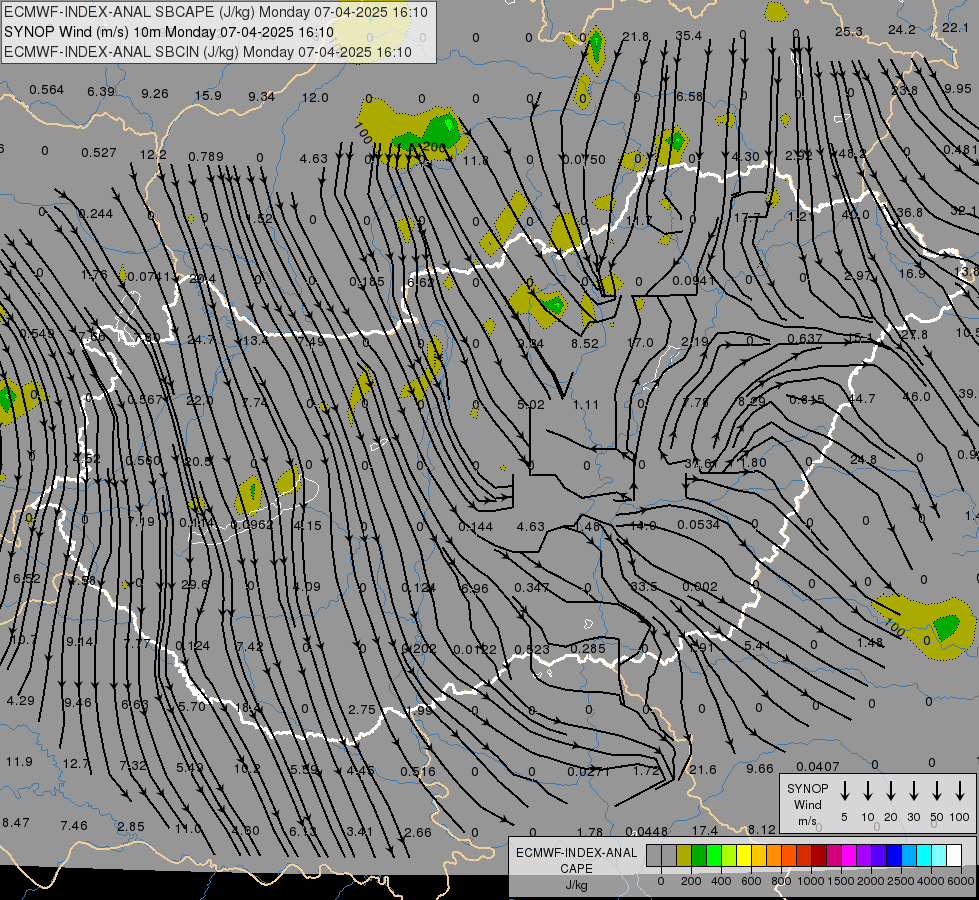Image resolution: width=979 pixels, height=900 pixels.
Task: Click the 0.144 value on the map
Action: tap(475, 527)
